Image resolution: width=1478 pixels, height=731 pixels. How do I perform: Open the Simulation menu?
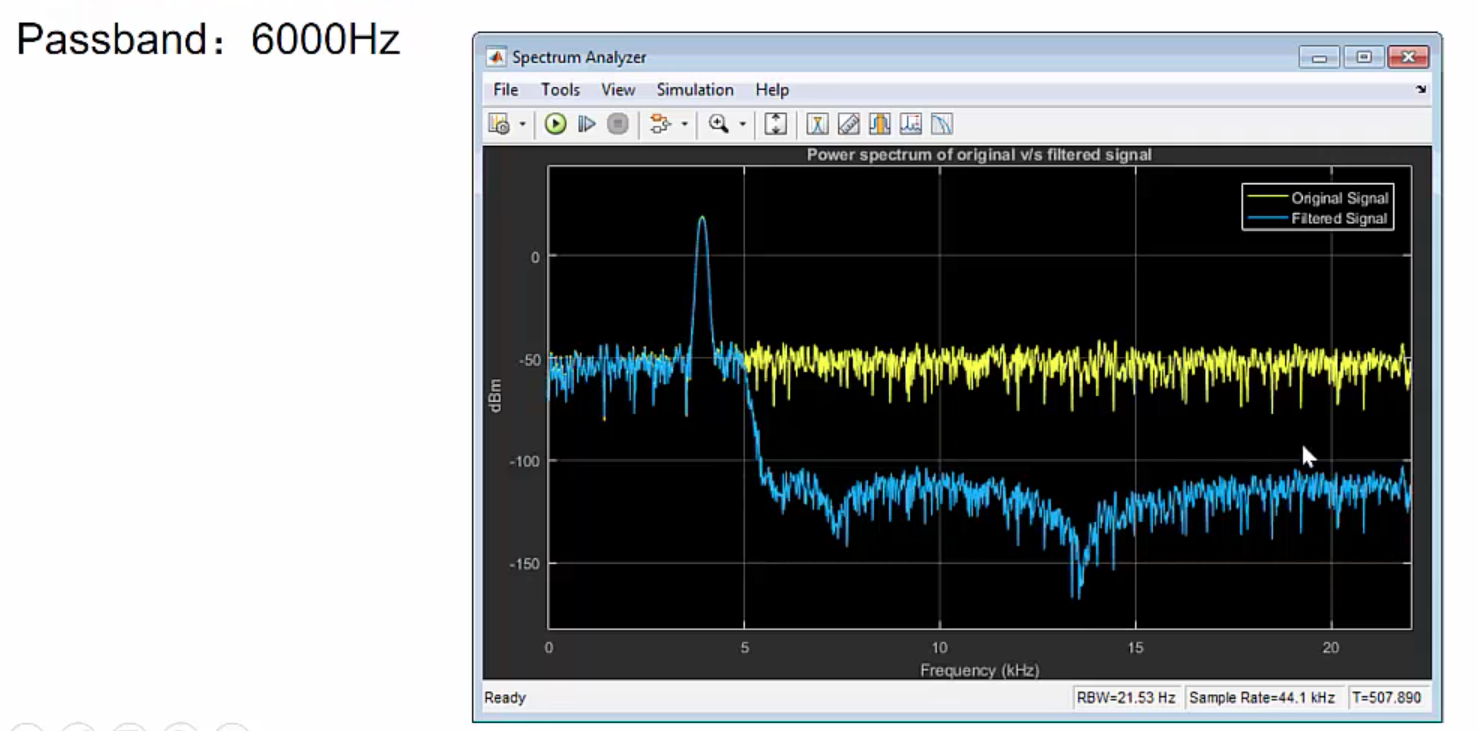(x=695, y=90)
